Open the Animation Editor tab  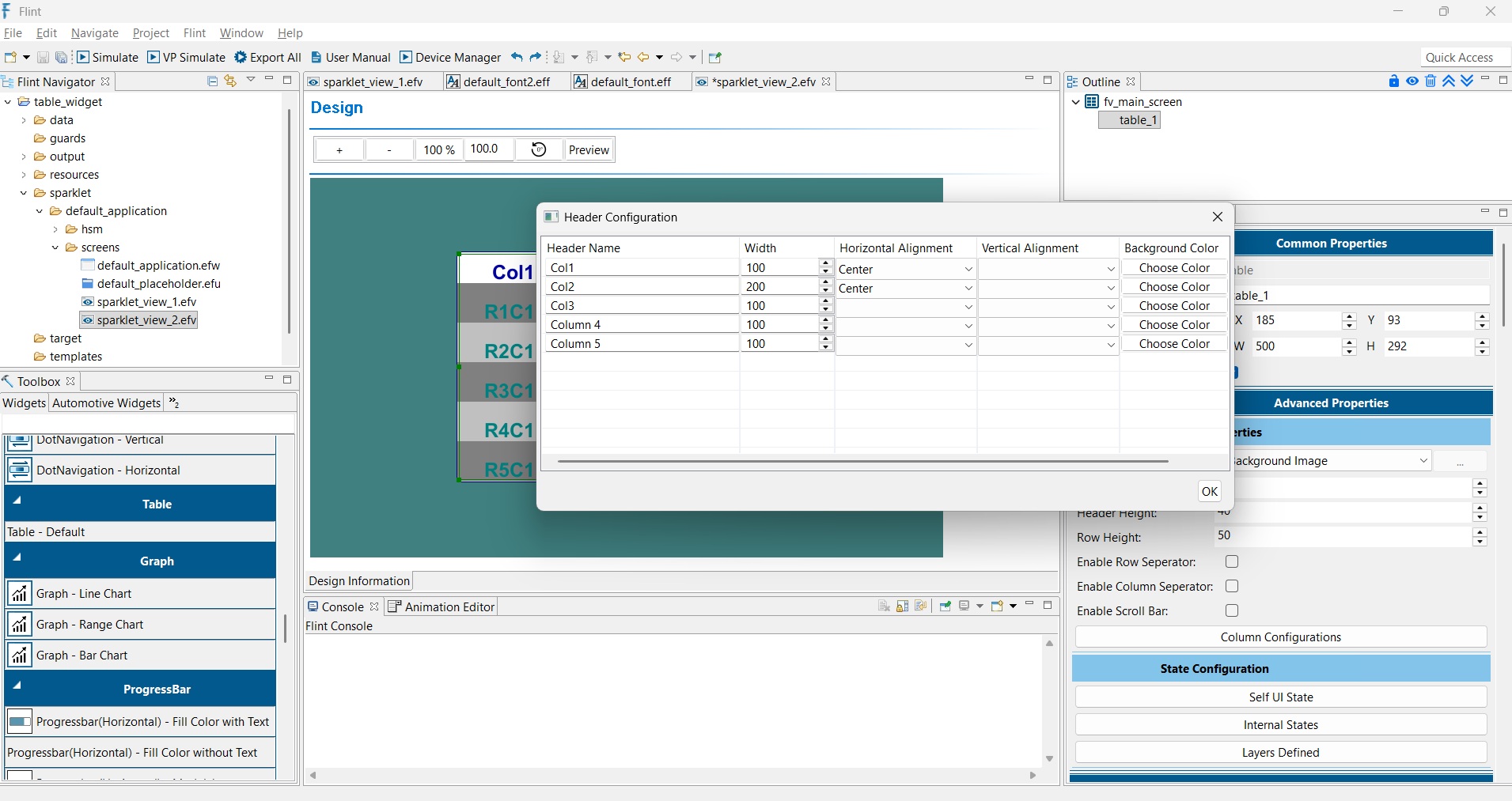tap(441, 606)
